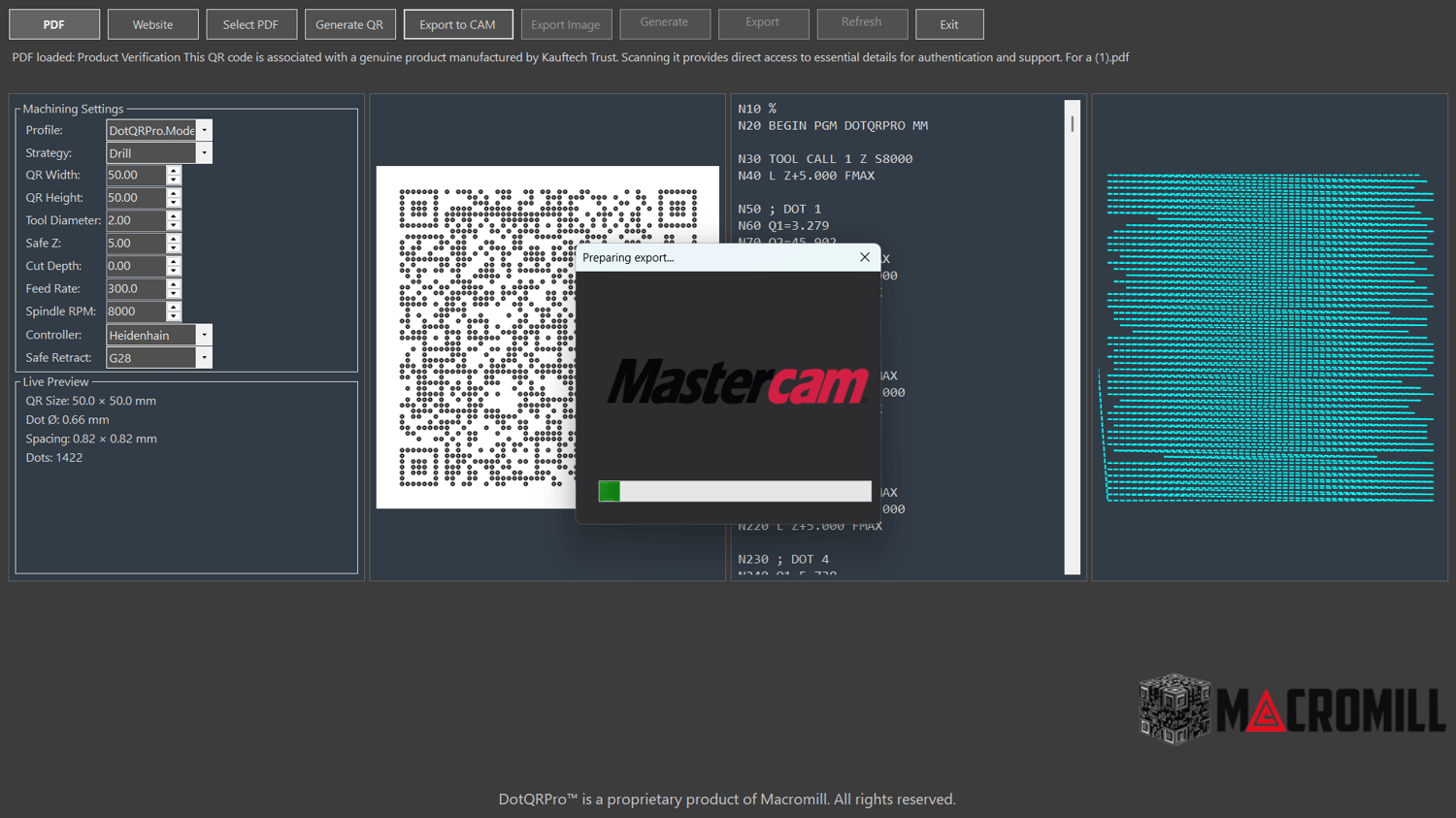Click the Generate QR button
Image resolution: width=1456 pixels, height=818 pixels.
(x=349, y=24)
